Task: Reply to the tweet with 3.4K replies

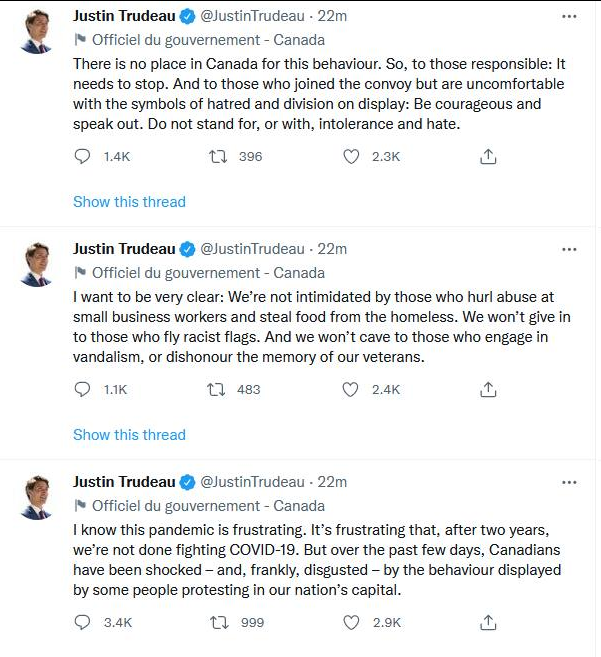Action: coord(83,622)
